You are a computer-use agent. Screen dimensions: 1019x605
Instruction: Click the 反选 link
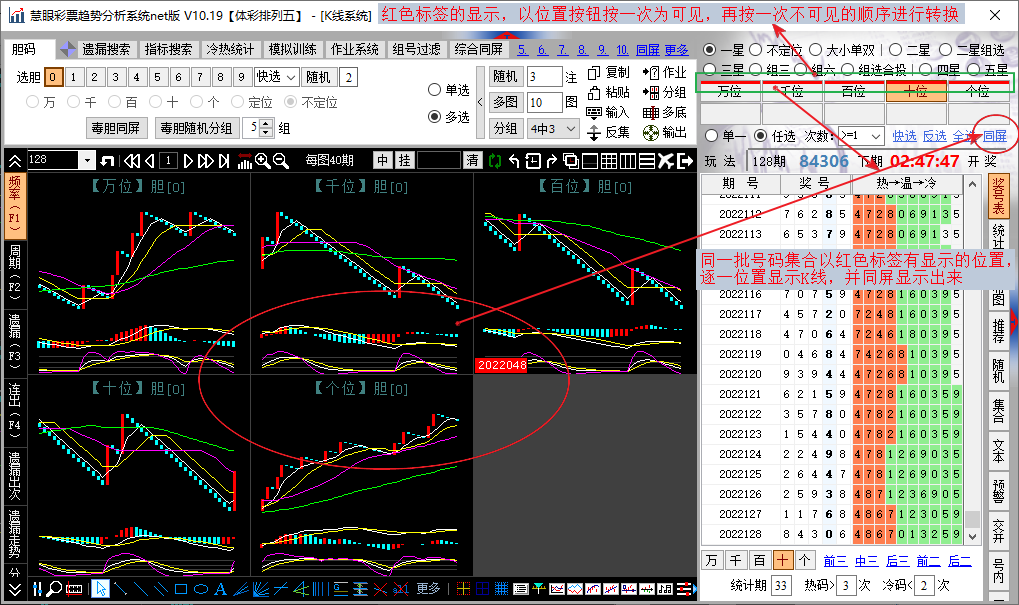coord(934,136)
